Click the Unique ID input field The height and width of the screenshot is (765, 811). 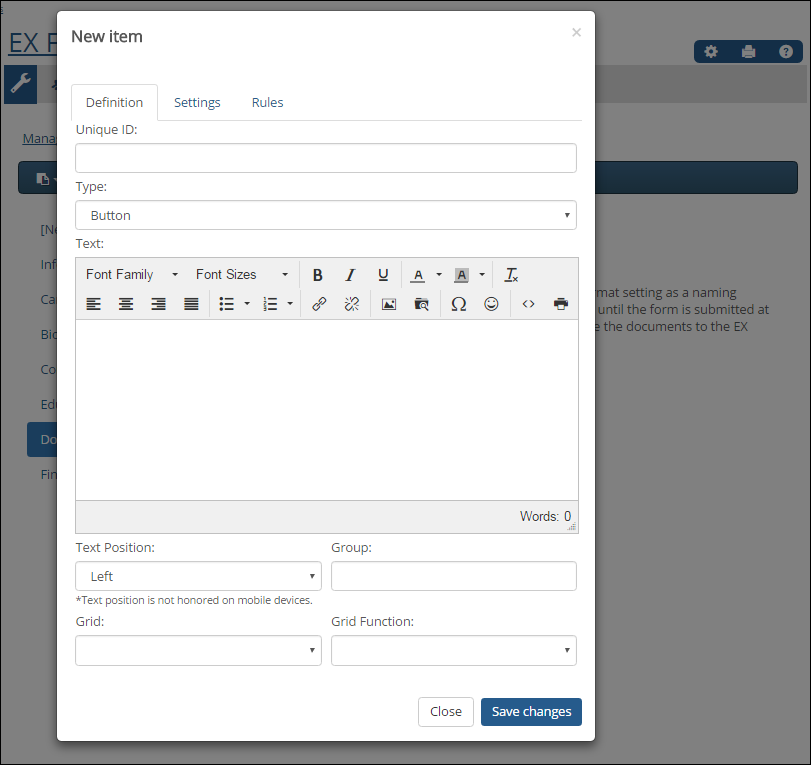coord(325,158)
